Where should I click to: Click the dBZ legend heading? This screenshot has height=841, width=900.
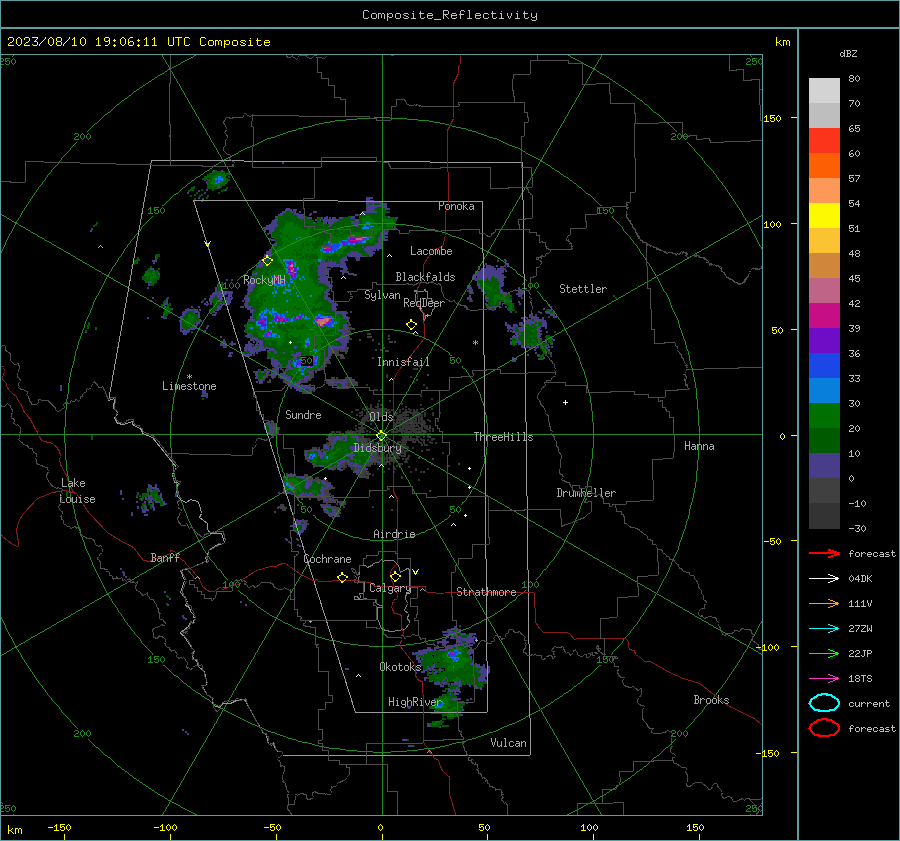(848, 53)
